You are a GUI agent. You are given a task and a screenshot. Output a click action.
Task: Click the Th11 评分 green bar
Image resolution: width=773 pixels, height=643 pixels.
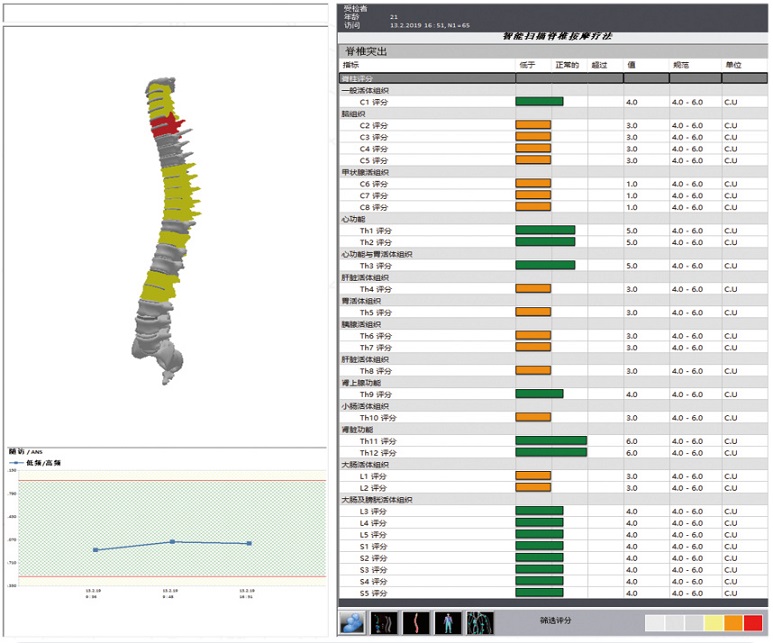(x=550, y=440)
